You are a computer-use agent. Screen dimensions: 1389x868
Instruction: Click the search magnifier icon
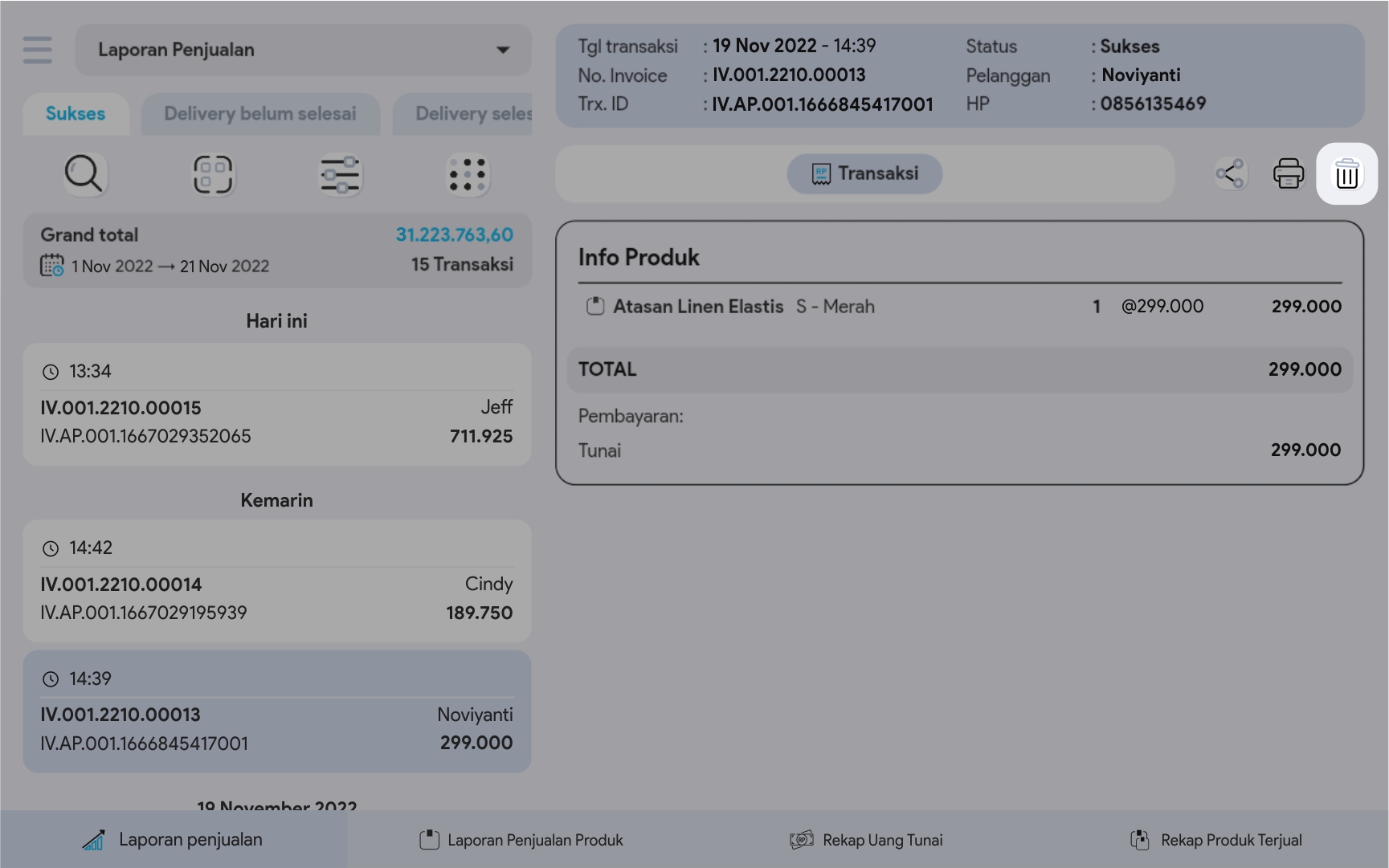click(x=84, y=174)
